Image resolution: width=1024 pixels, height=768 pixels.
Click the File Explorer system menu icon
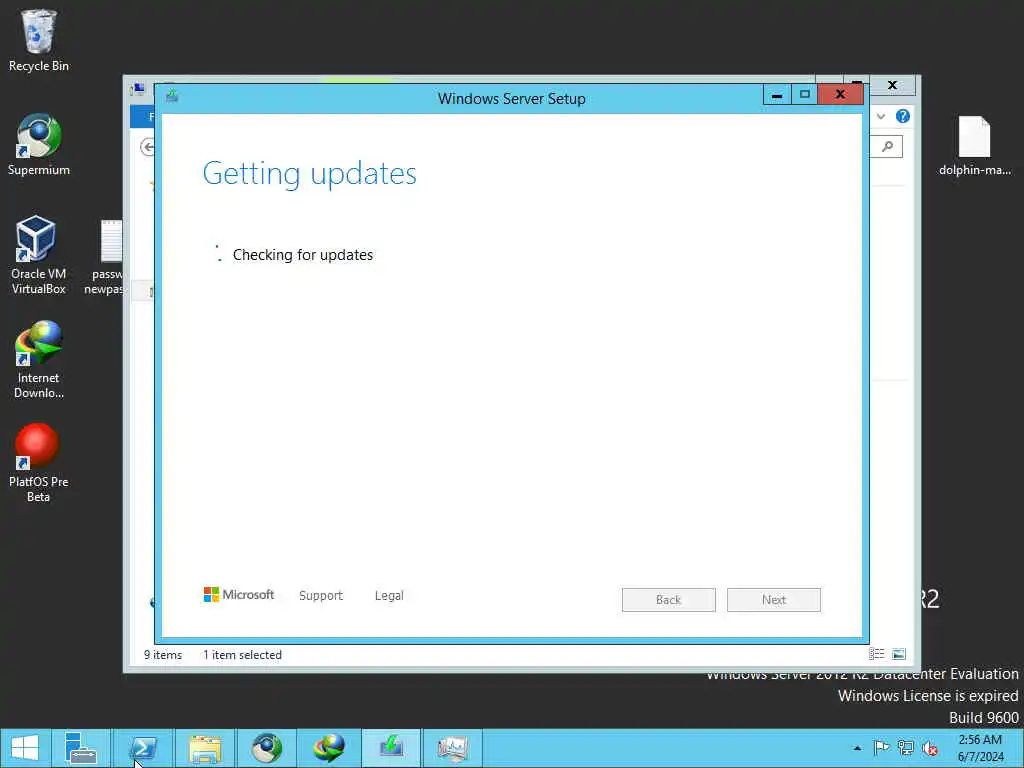point(138,88)
